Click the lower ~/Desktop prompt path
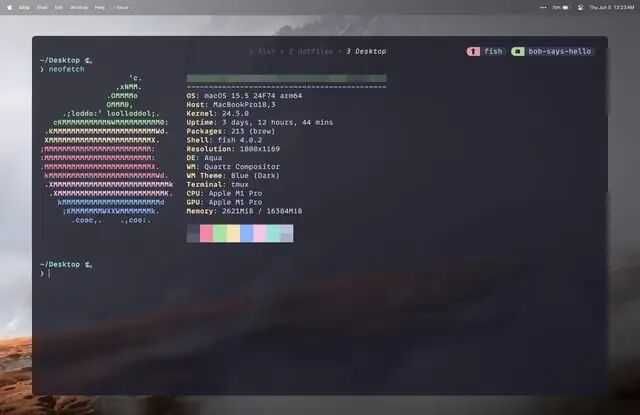Screen dimensions: 640x415 (60, 264)
